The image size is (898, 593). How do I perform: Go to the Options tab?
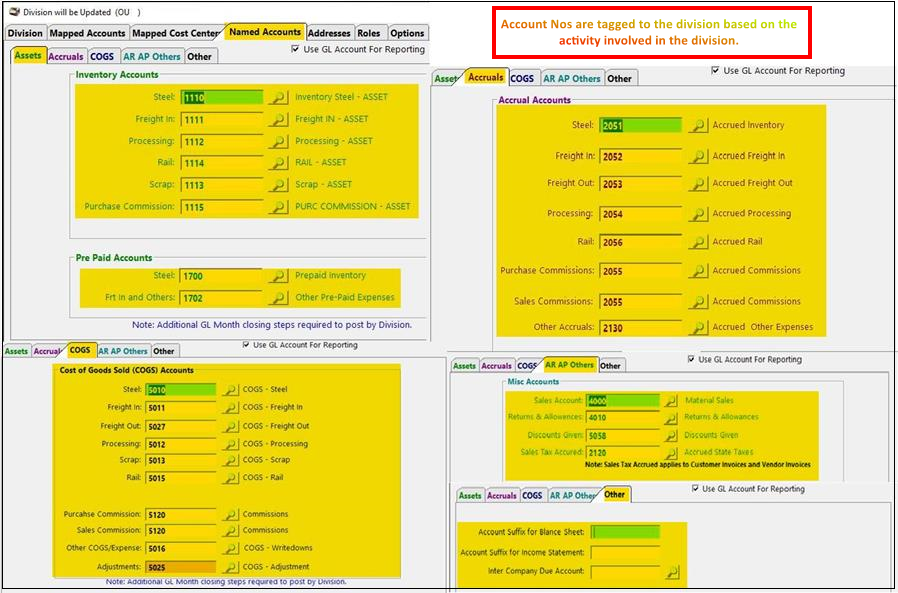407,33
